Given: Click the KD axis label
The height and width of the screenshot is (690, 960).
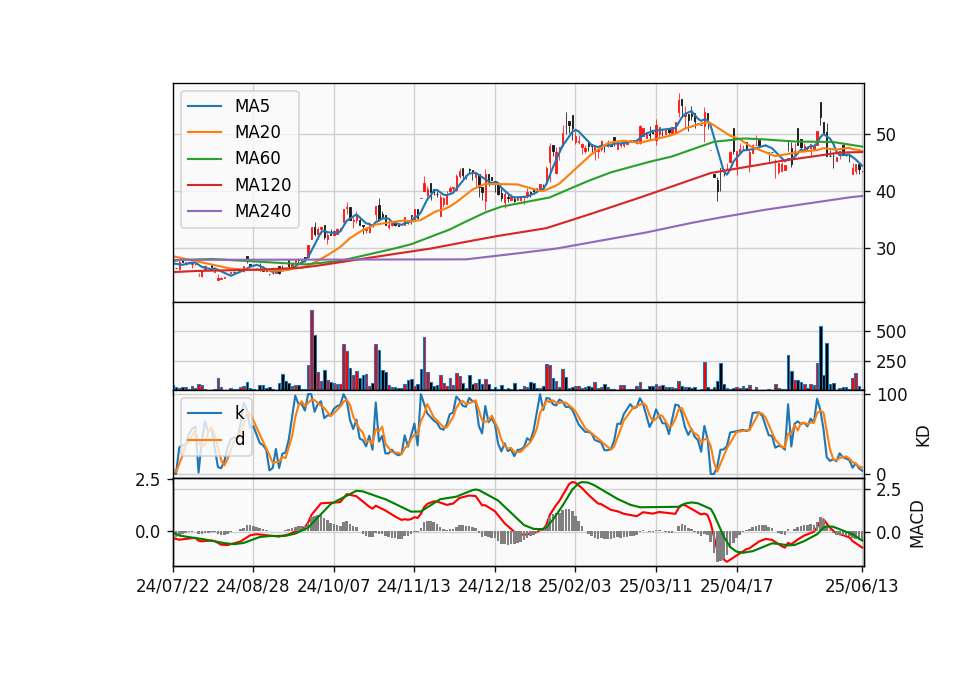Looking at the screenshot, I should pyautogui.click(x=923, y=436).
